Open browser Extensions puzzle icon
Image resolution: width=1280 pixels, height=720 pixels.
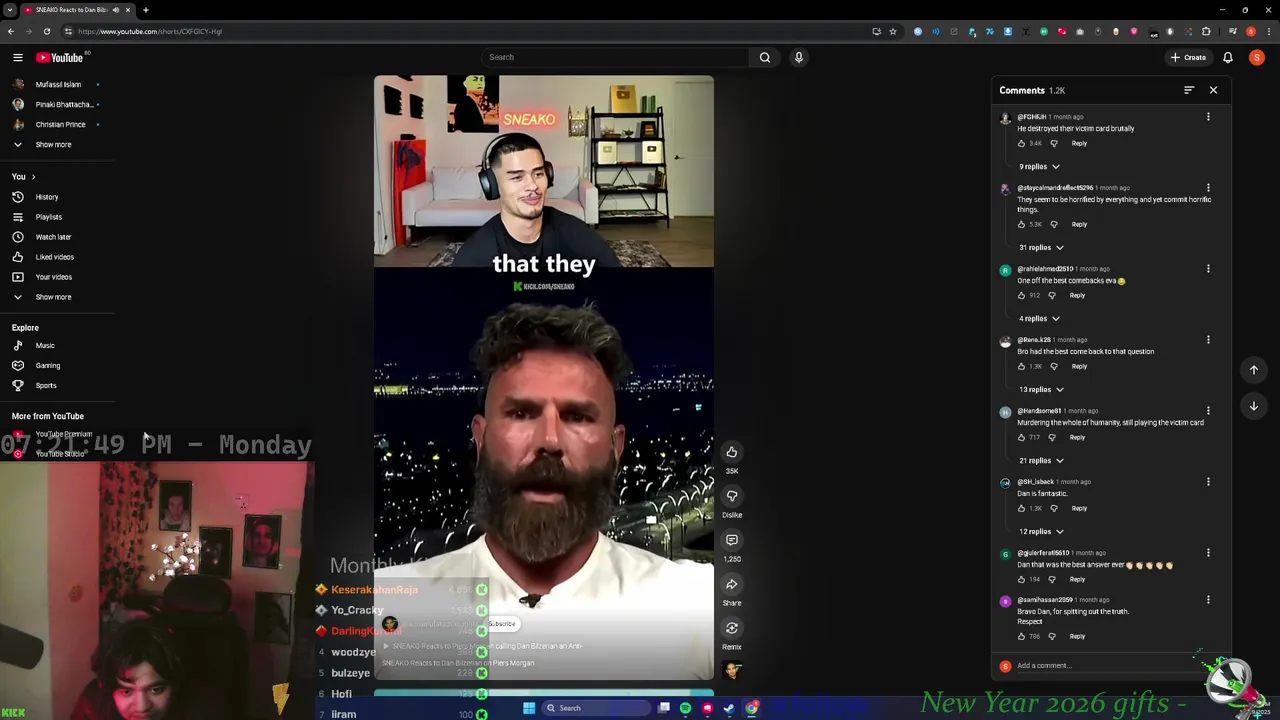coord(1206,31)
